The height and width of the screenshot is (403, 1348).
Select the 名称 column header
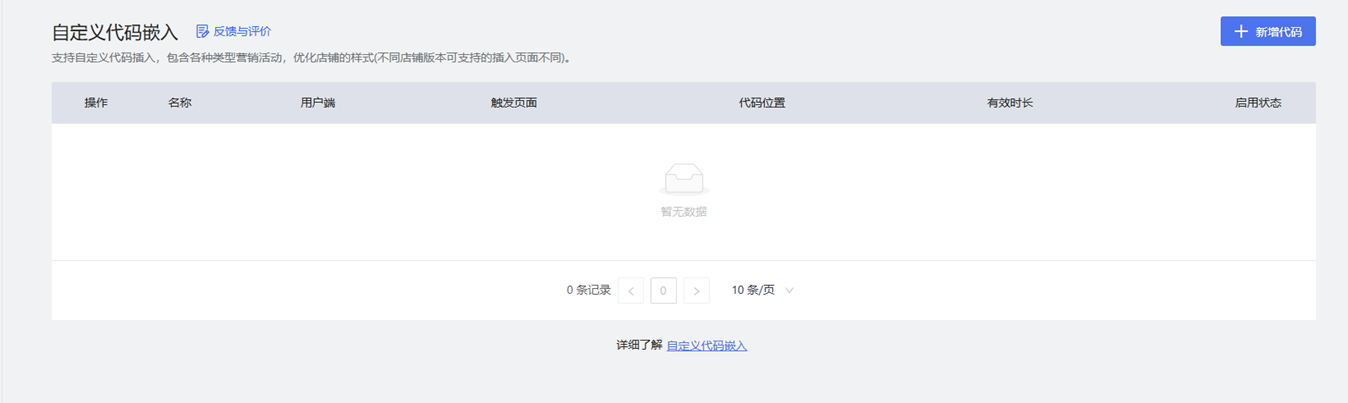point(180,103)
